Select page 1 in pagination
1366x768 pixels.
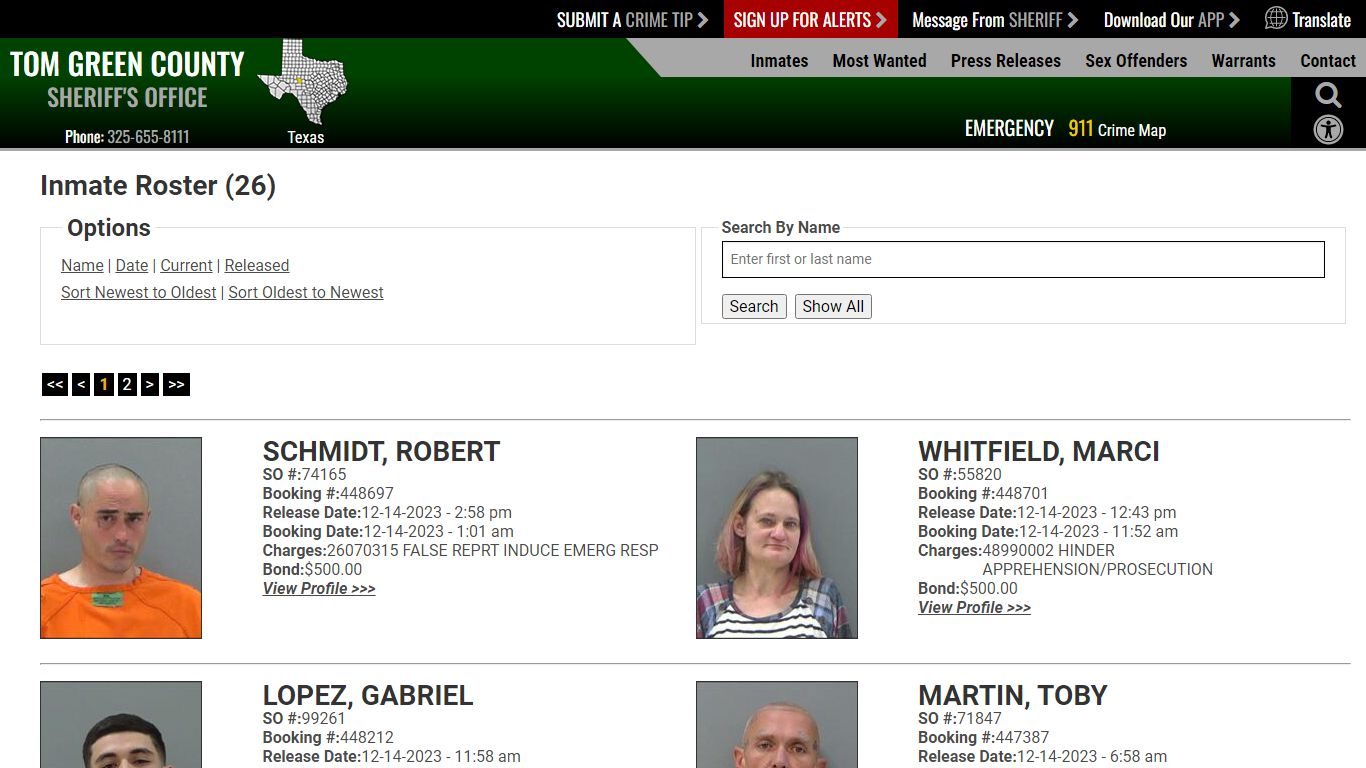point(104,384)
